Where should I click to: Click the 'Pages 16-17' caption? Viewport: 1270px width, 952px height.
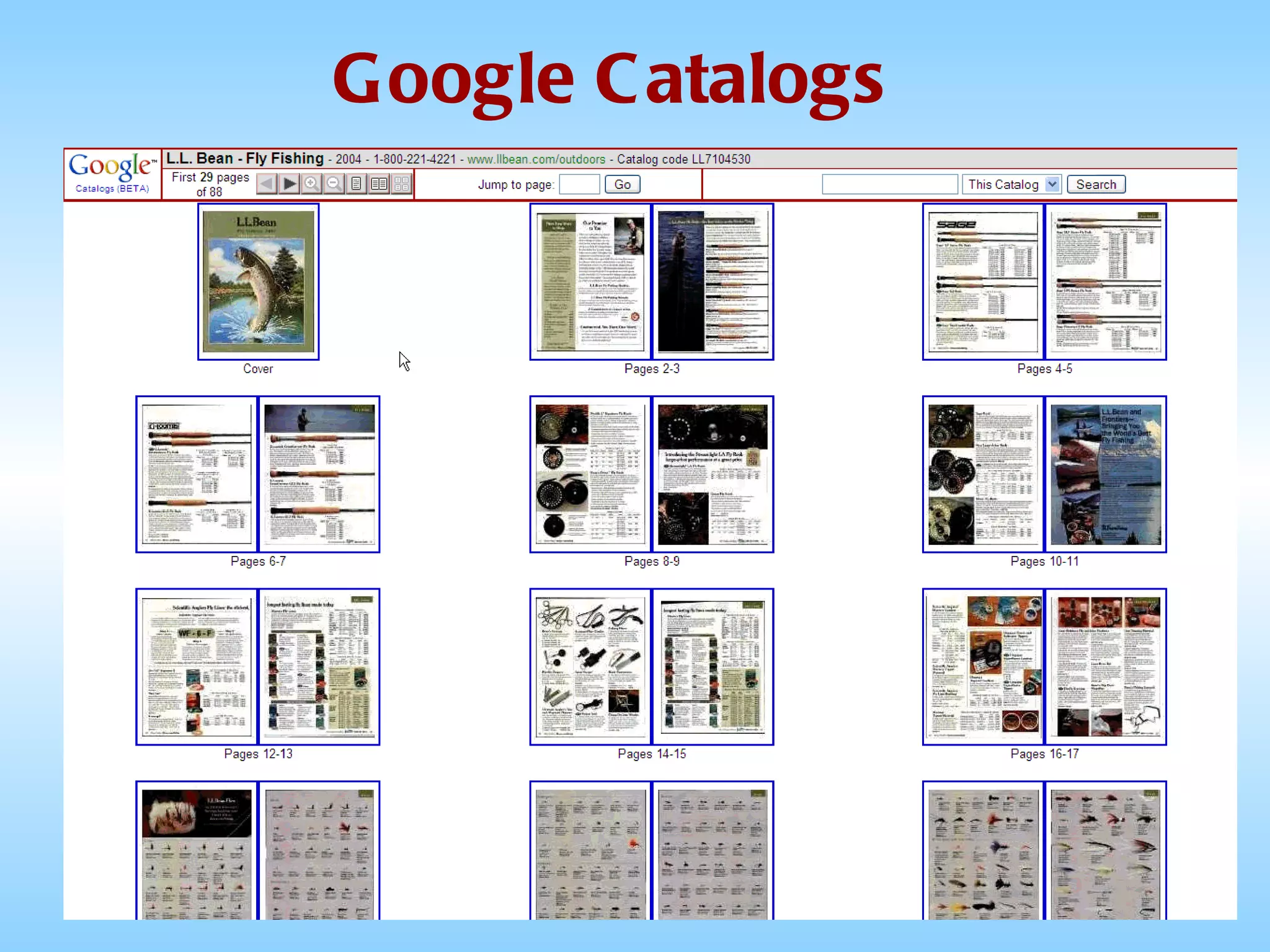click(x=1045, y=754)
